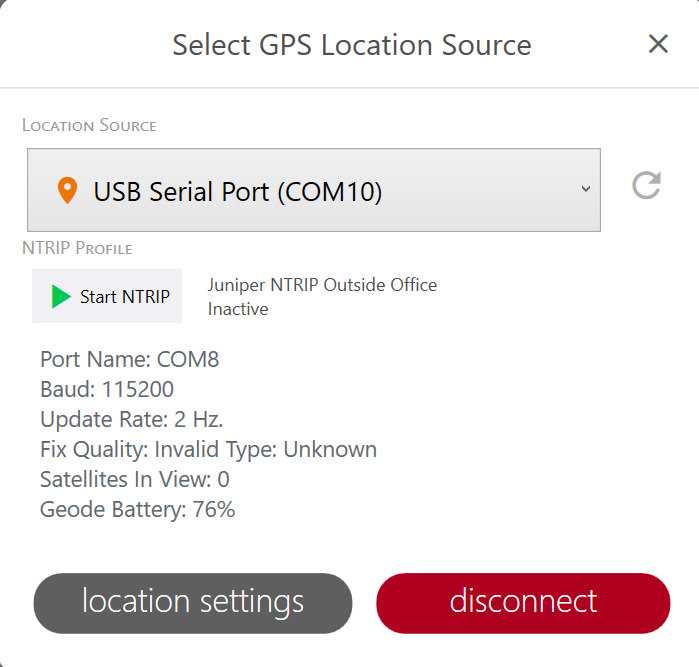Open the USB Serial Port (COM10) dropdown
This screenshot has height=667, width=699.
tap(313, 190)
